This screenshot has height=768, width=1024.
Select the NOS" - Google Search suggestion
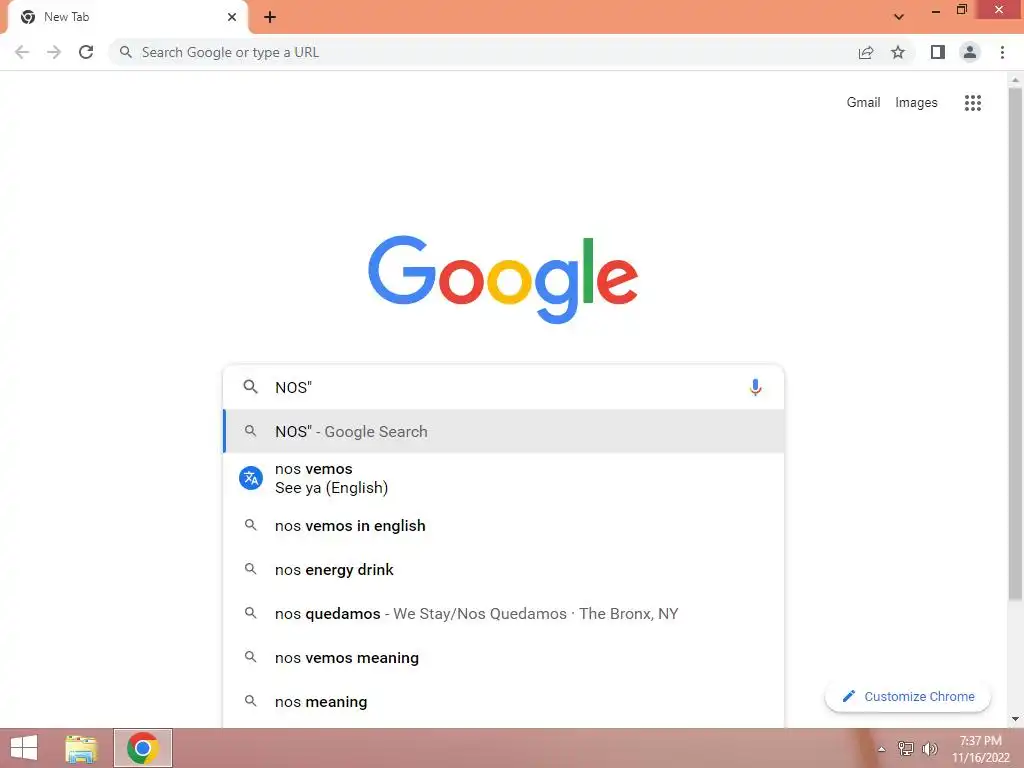[504, 431]
